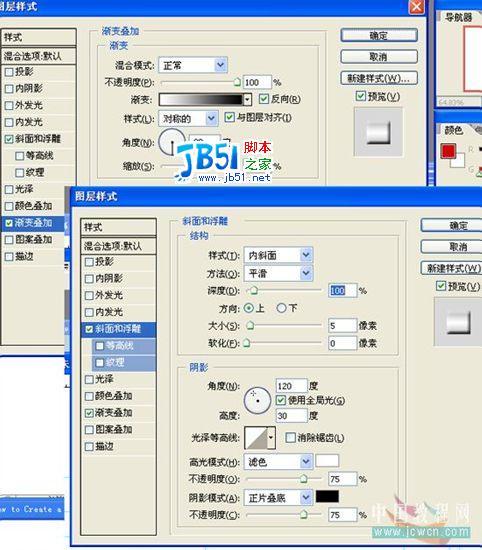482x550 pixels.
Task: Check 图案叠加 in front dialog list
Action: pyautogui.click(x=89, y=430)
